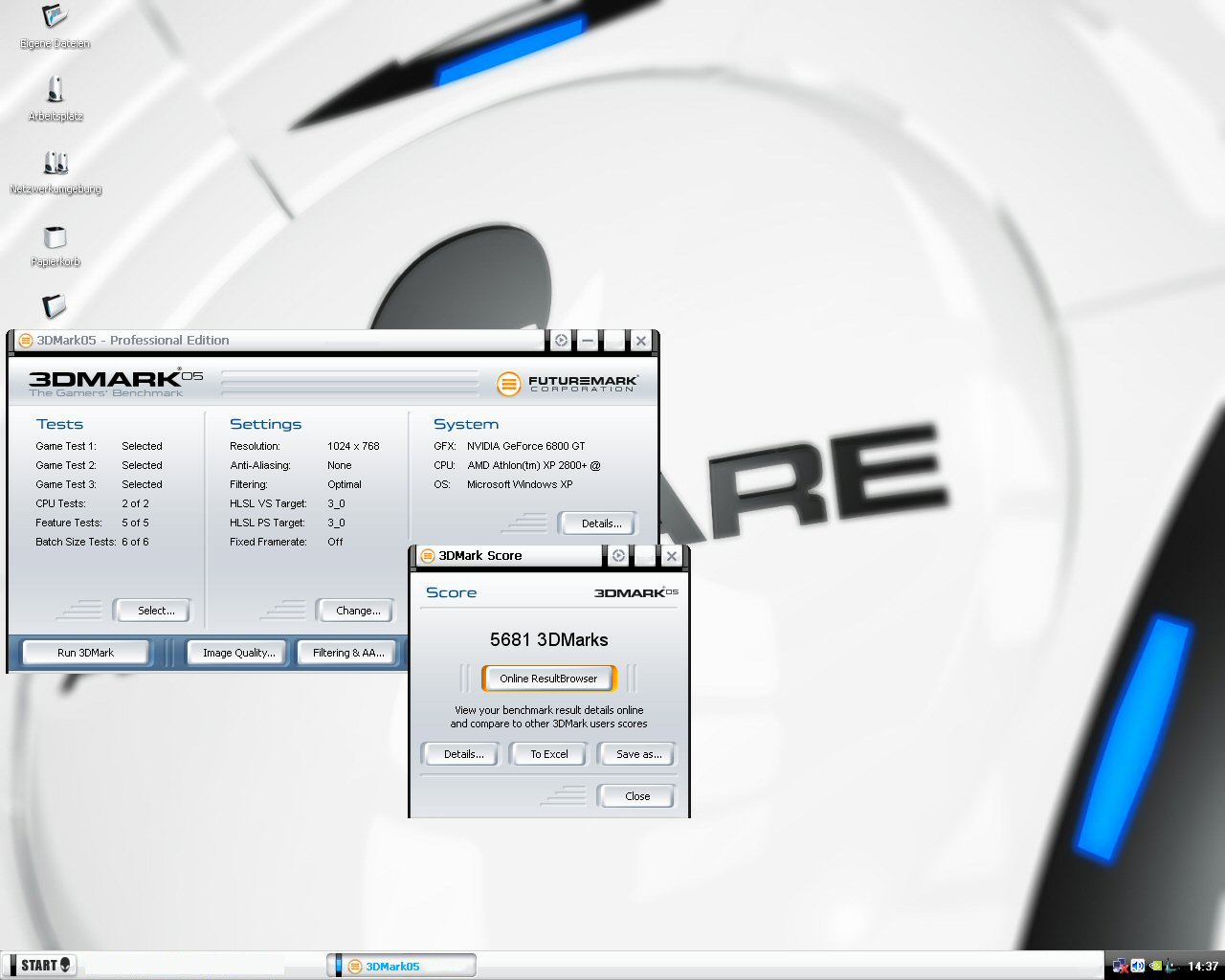Image resolution: width=1225 pixels, height=980 pixels.
Task: Click the round options icon in 3DMark Score title bar
Action: (618, 556)
